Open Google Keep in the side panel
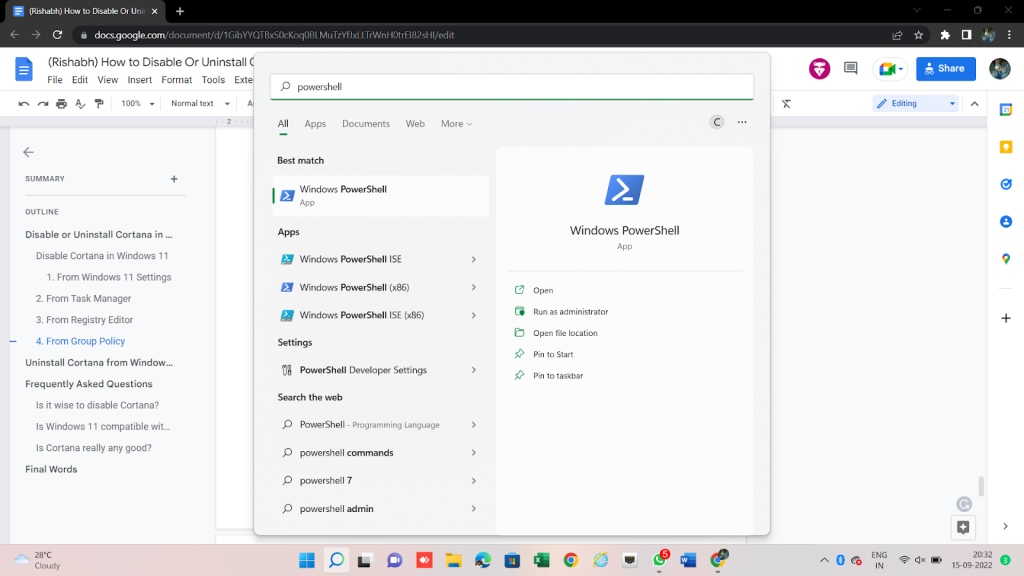The width and height of the screenshot is (1024, 576). tap(1006, 147)
